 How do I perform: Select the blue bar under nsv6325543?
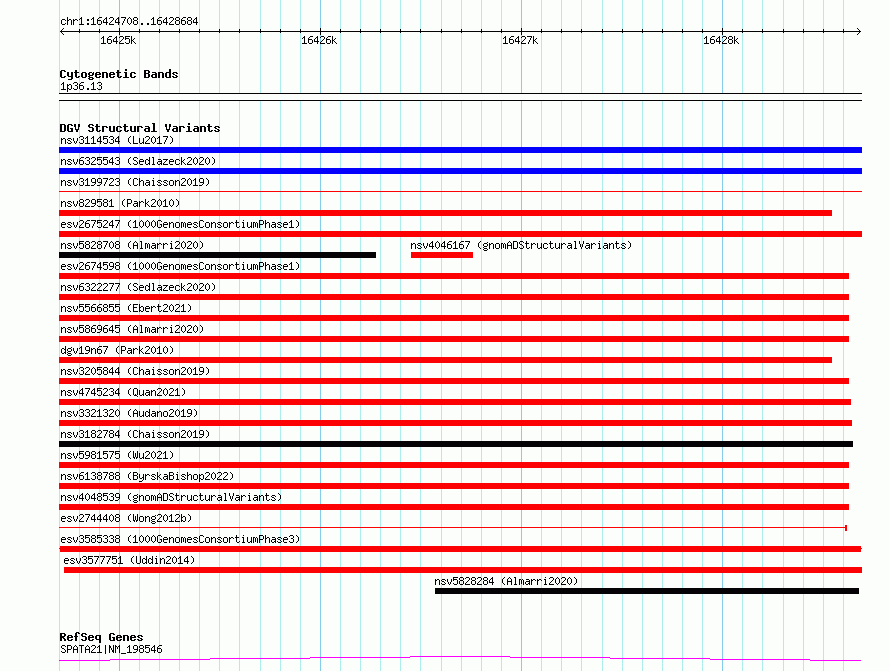460,171
